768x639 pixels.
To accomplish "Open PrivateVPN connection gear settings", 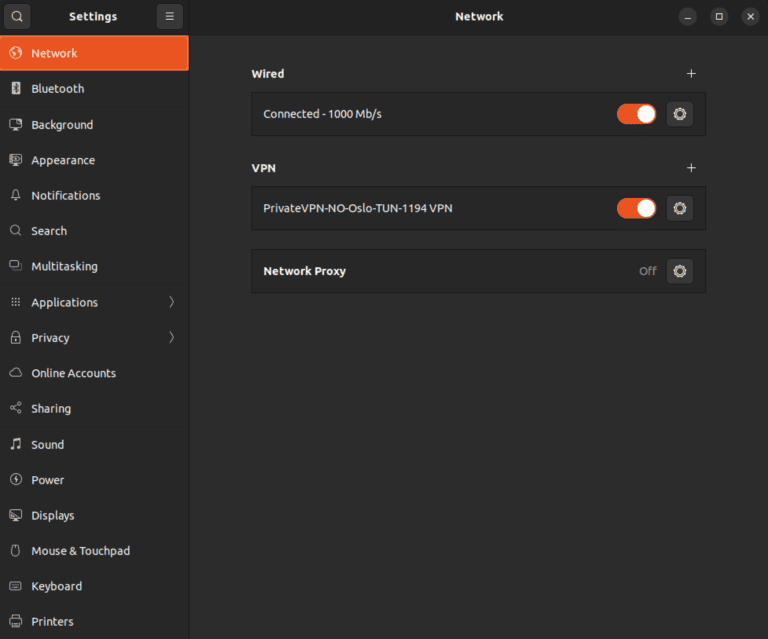I will [680, 208].
